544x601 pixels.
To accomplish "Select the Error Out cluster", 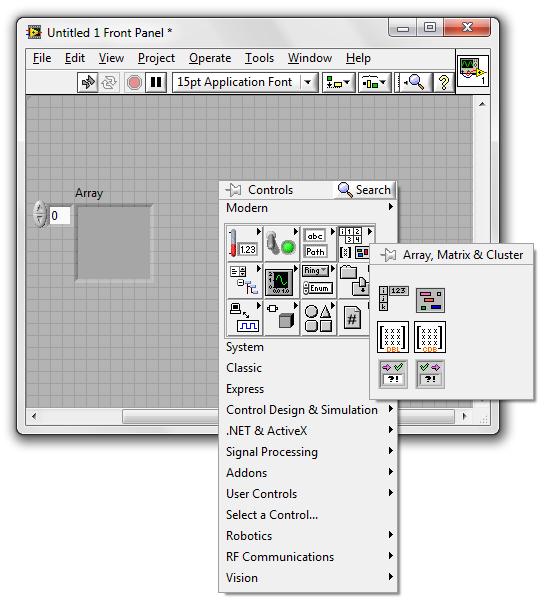I will (x=430, y=374).
